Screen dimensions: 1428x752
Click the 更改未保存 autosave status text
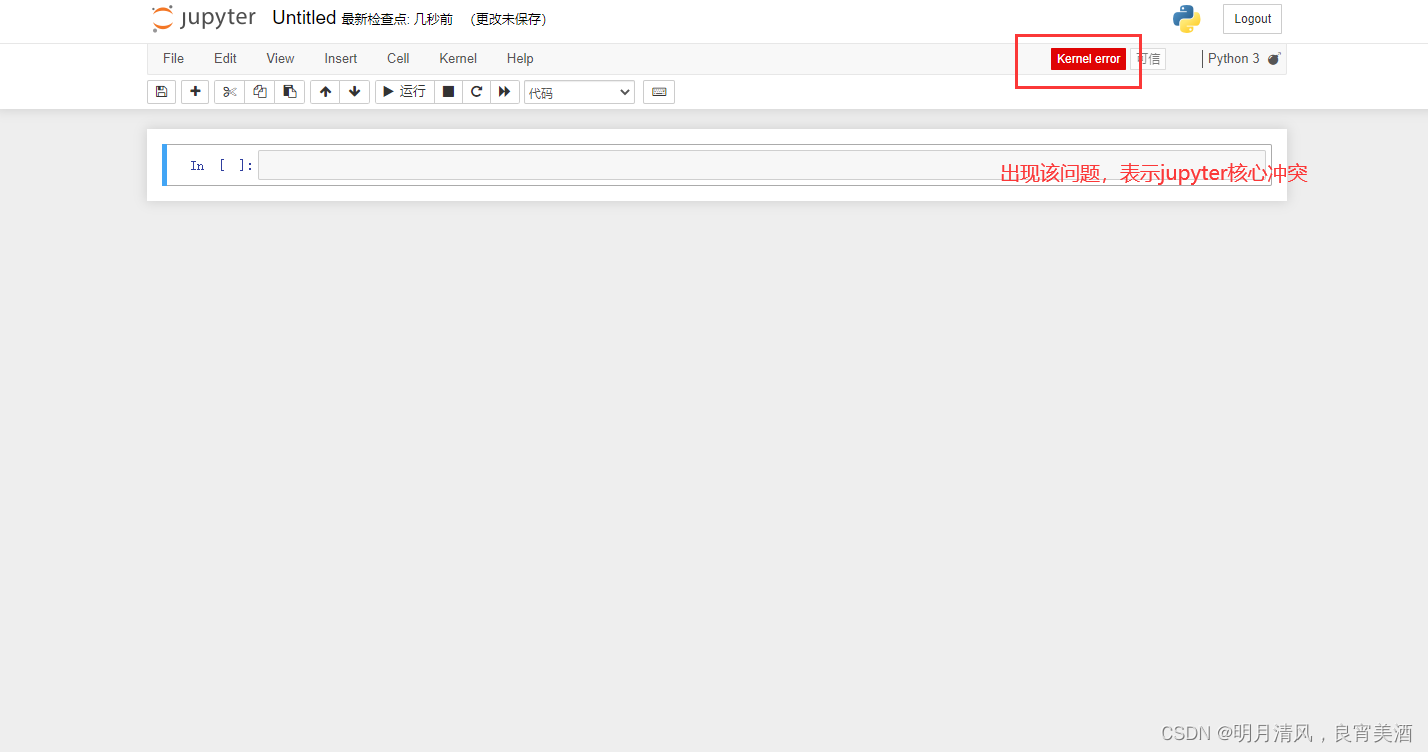click(508, 19)
